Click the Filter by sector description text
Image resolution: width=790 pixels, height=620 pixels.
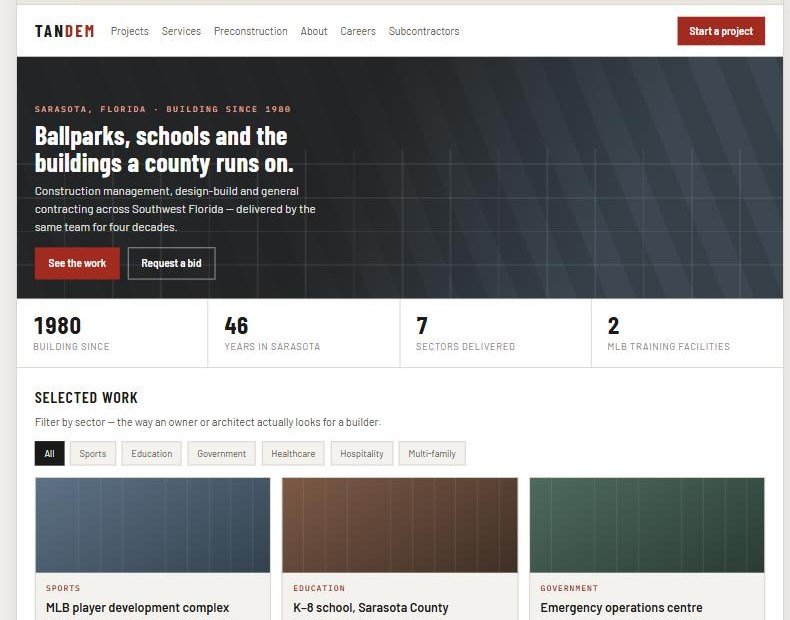point(208,422)
